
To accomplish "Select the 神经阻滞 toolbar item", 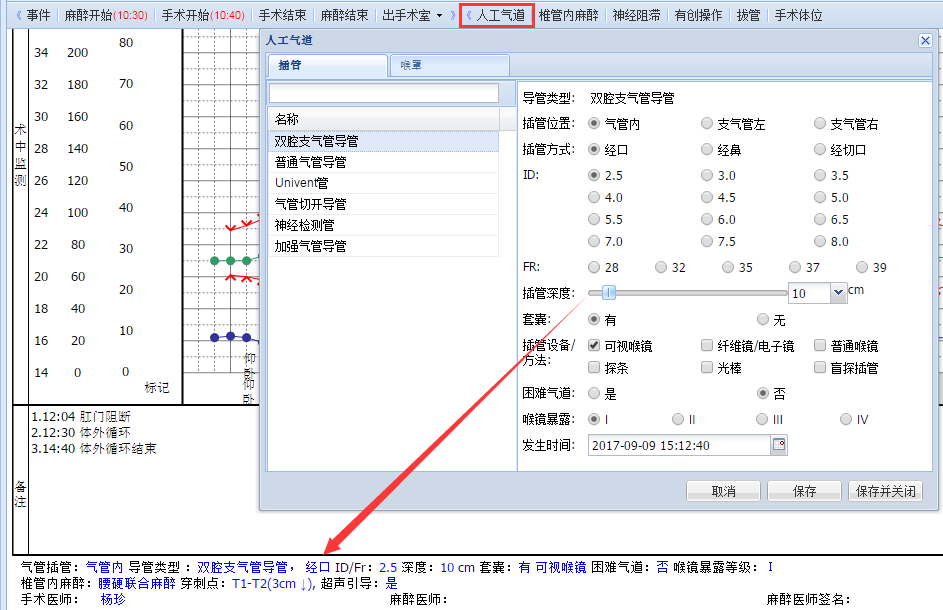I will 636,16.
